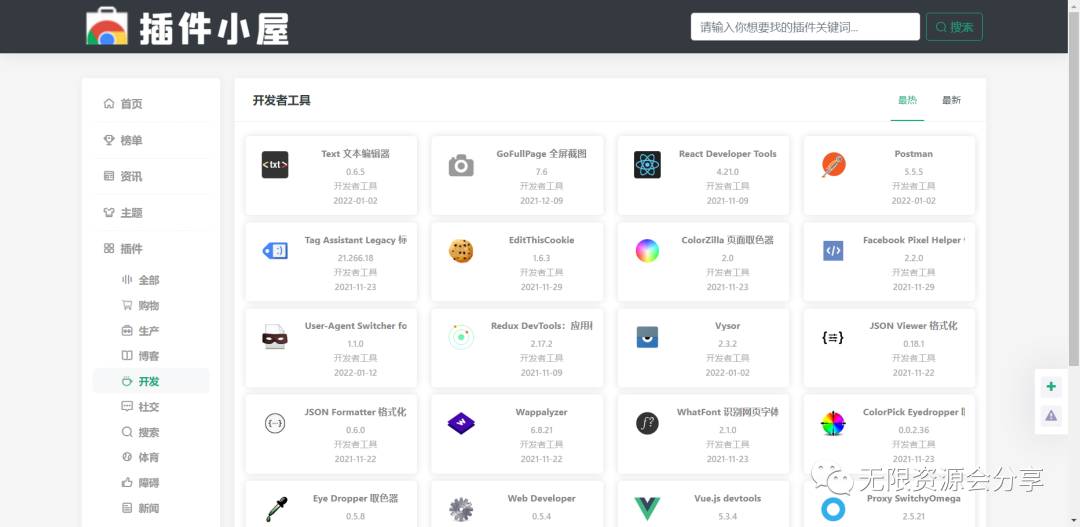Open the JSON Formatter icon
The height and width of the screenshot is (527, 1080).
pos(275,423)
